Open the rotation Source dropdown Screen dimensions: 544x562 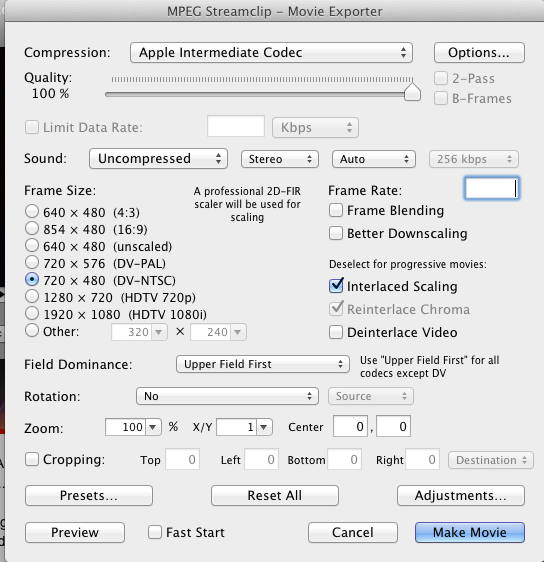click(371, 396)
